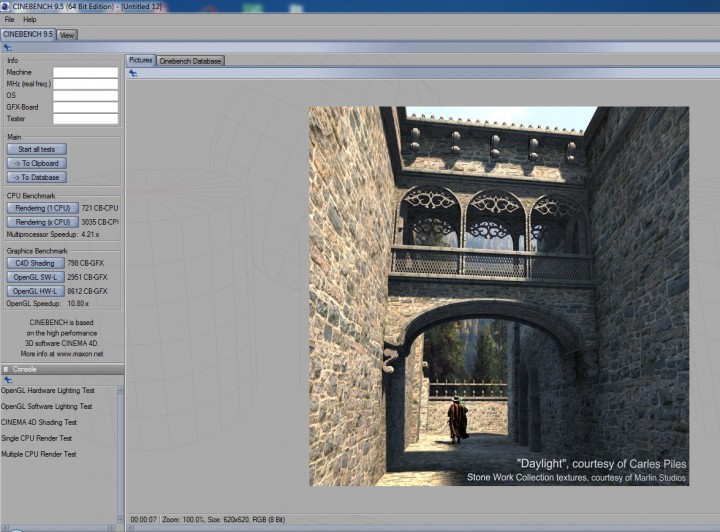The image size is (720, 532).
Task: Click the 721 CB-CPU result value
Action: click(x=100, y=208)
